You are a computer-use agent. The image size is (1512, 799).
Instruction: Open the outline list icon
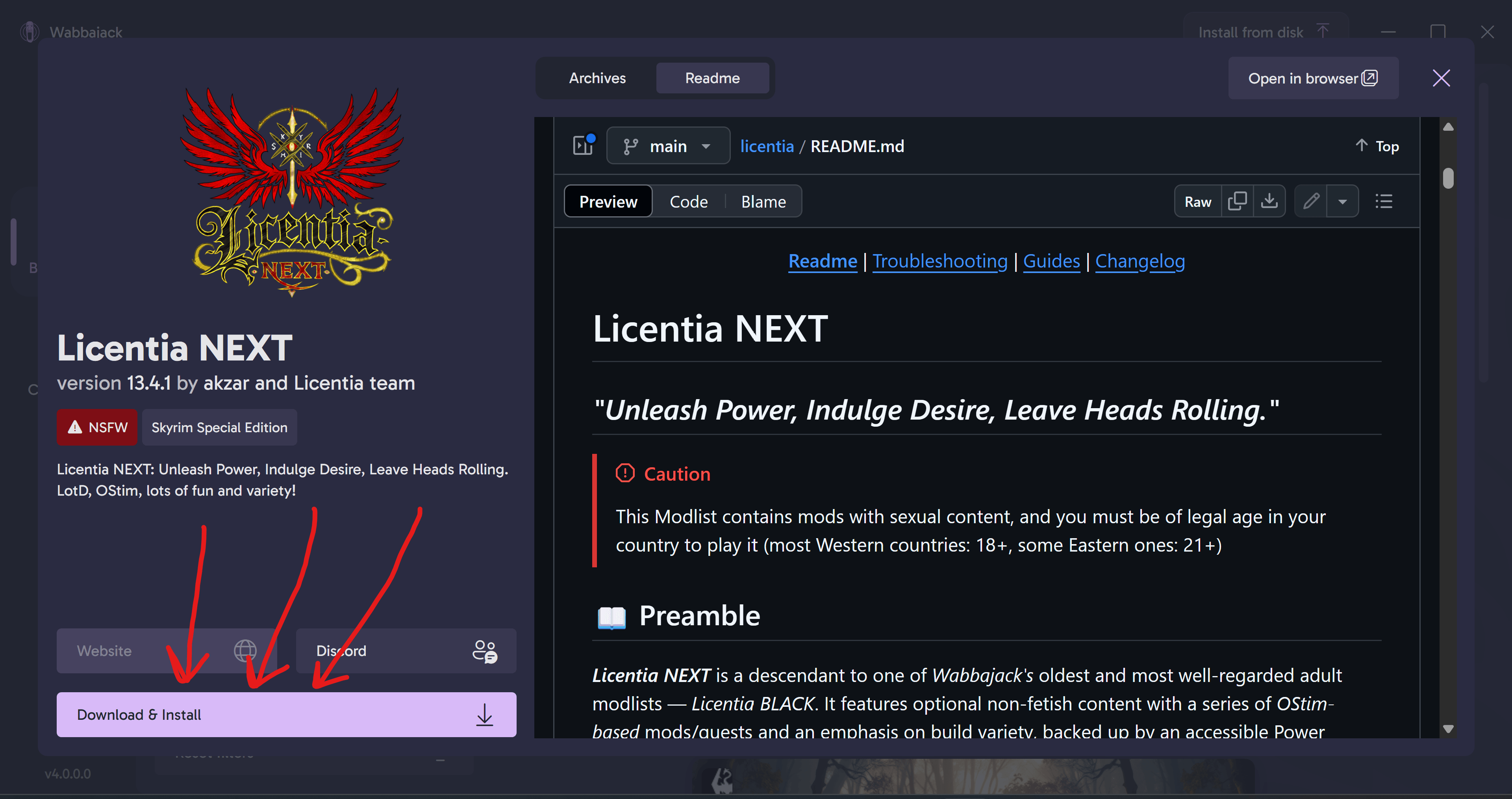[x=1384, y=201]
